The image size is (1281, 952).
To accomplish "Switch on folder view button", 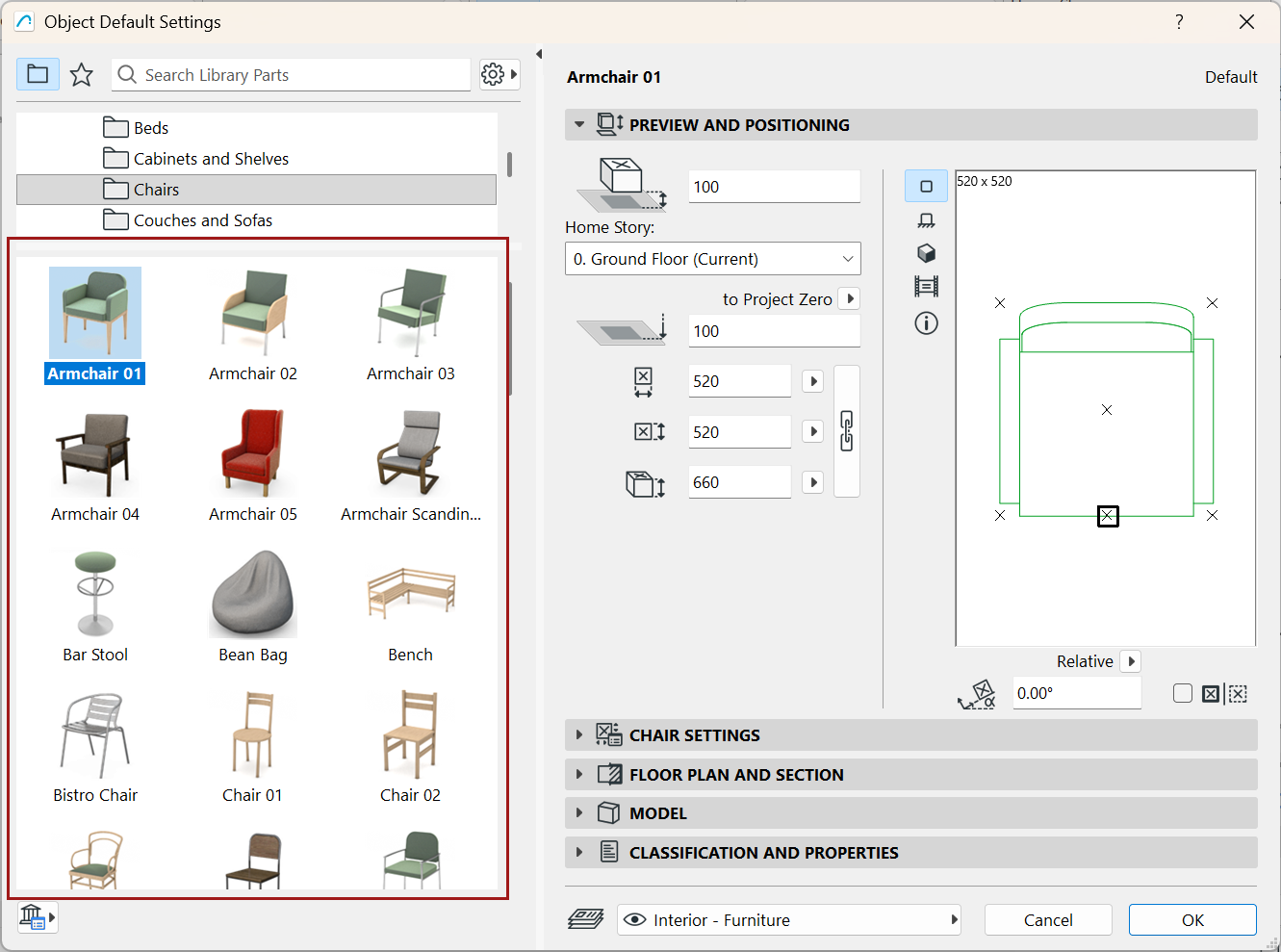I will click(38, 74).
